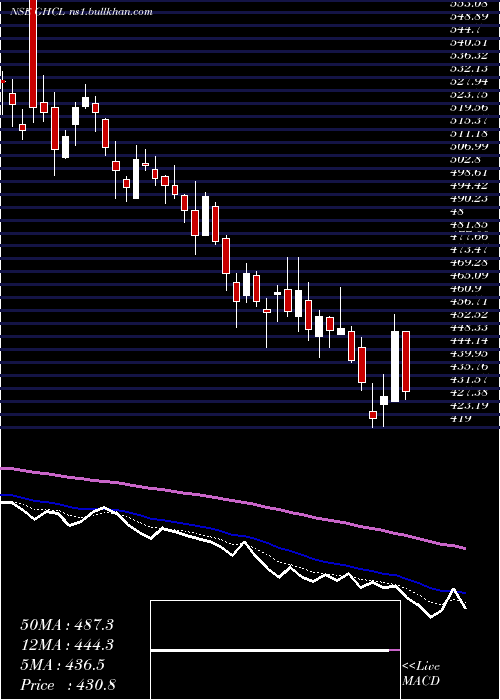Click the NSE GHCL chart title

pos(81,12)
